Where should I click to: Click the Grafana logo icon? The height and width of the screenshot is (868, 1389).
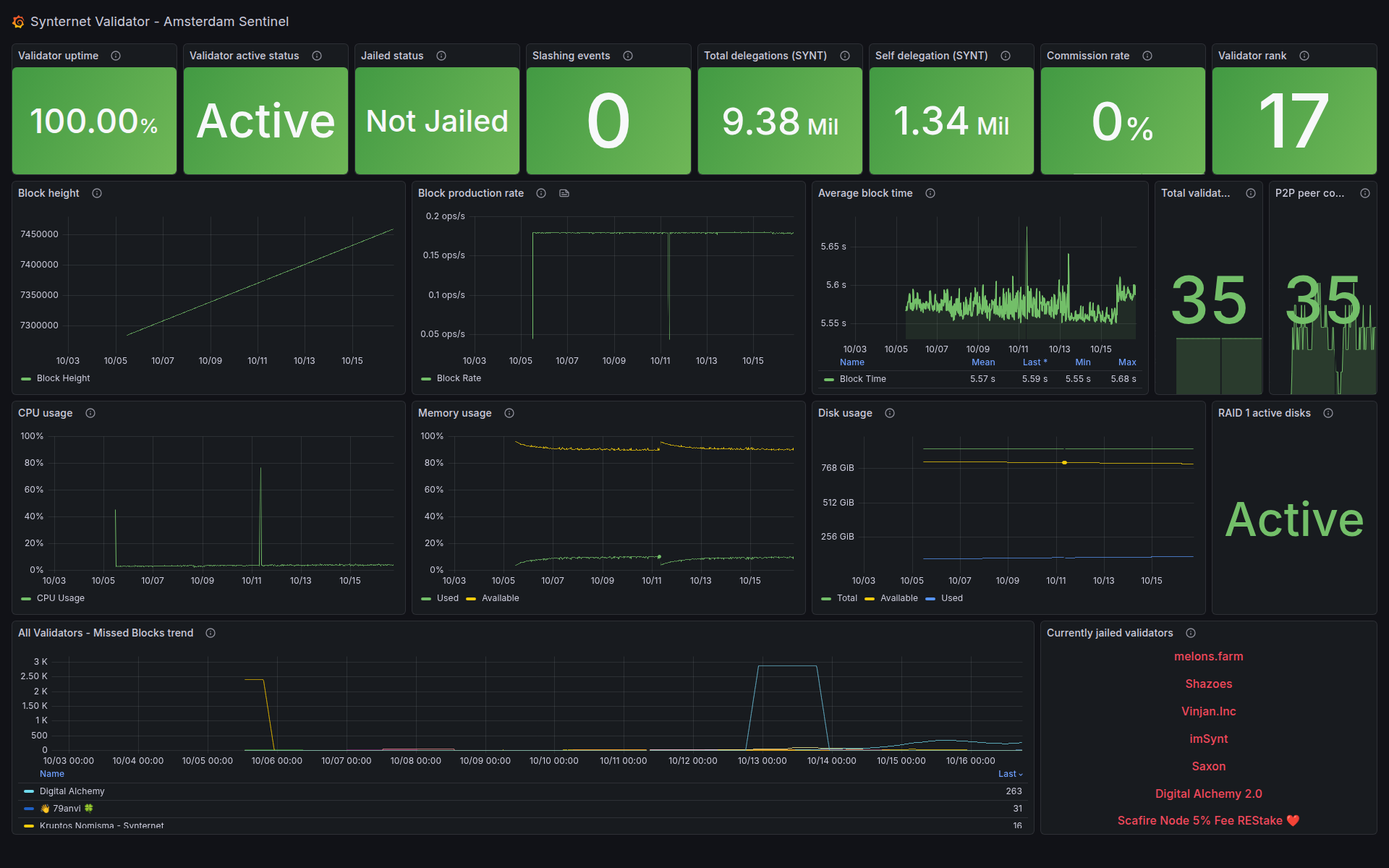18,22
